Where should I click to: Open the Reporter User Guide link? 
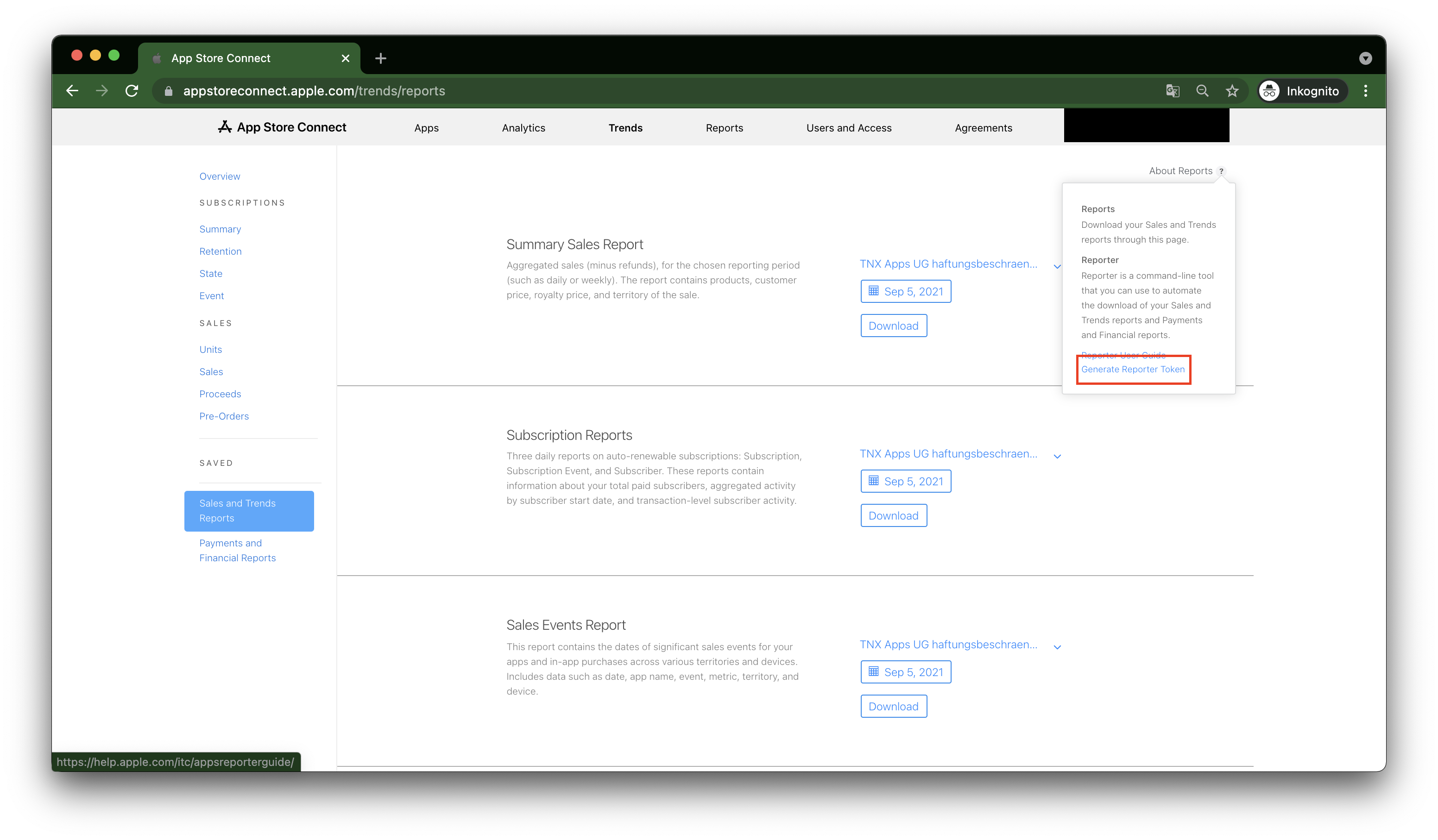1123,355
